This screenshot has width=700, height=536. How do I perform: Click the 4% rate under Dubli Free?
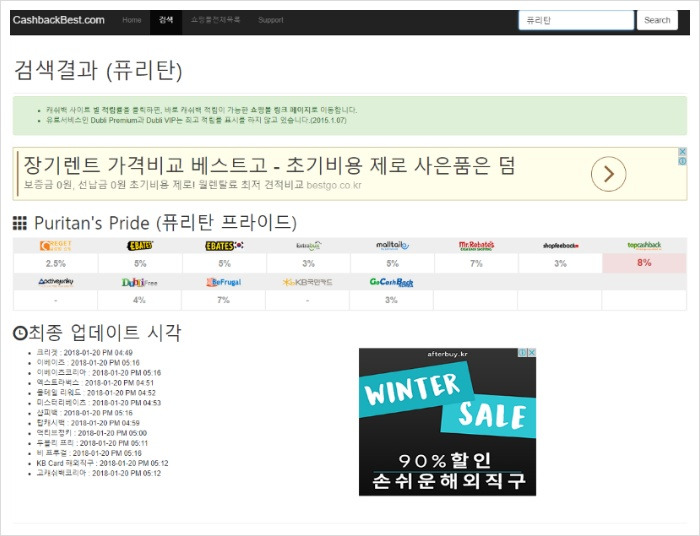139,300
